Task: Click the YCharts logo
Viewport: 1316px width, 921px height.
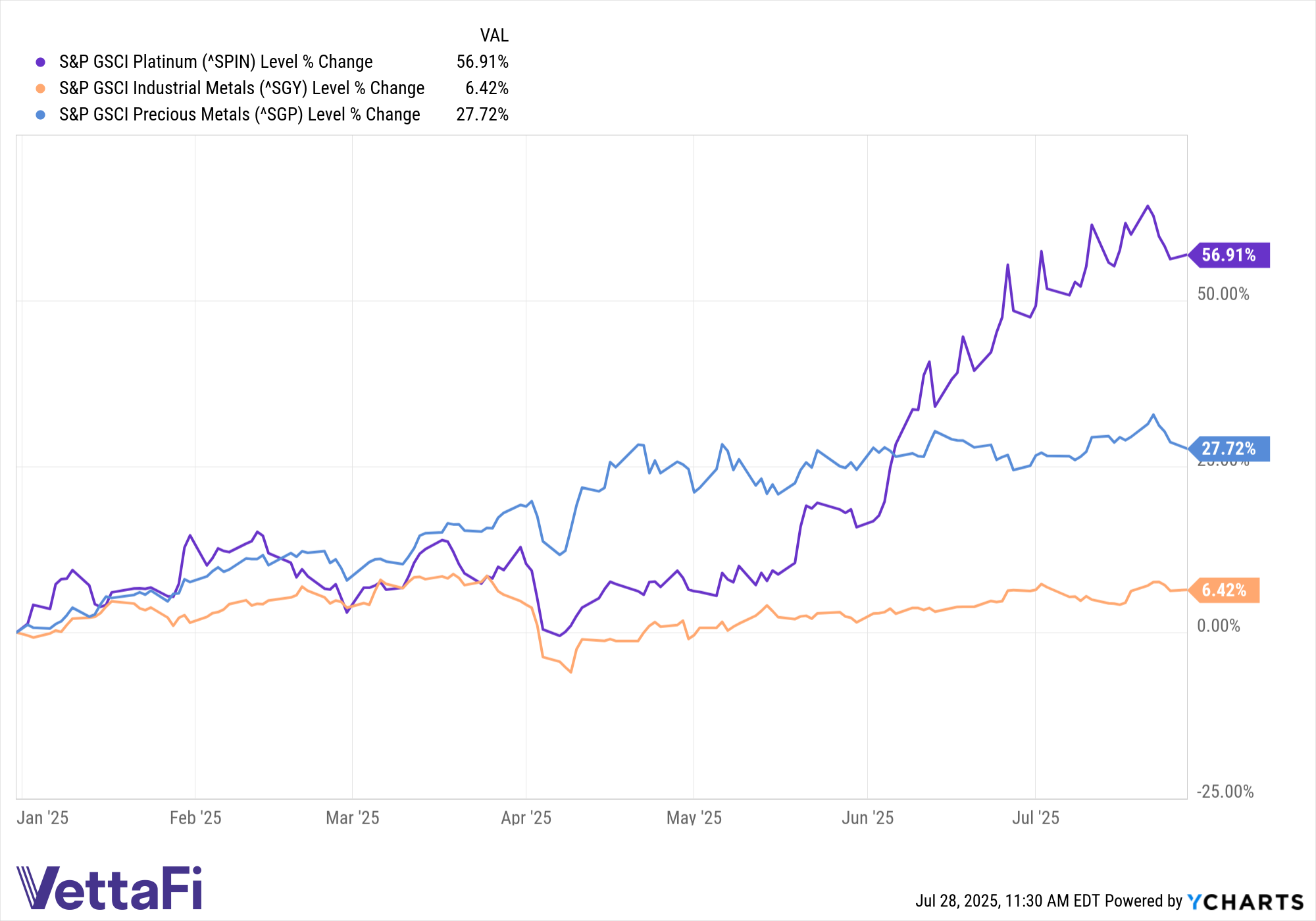Action: 1245,901
